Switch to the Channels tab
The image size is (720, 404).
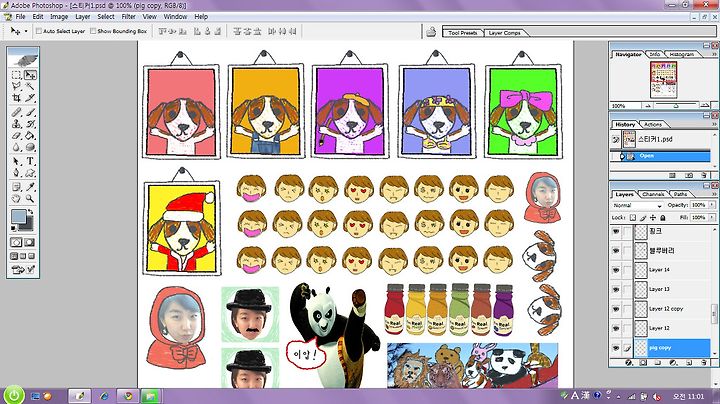[653, 194]
